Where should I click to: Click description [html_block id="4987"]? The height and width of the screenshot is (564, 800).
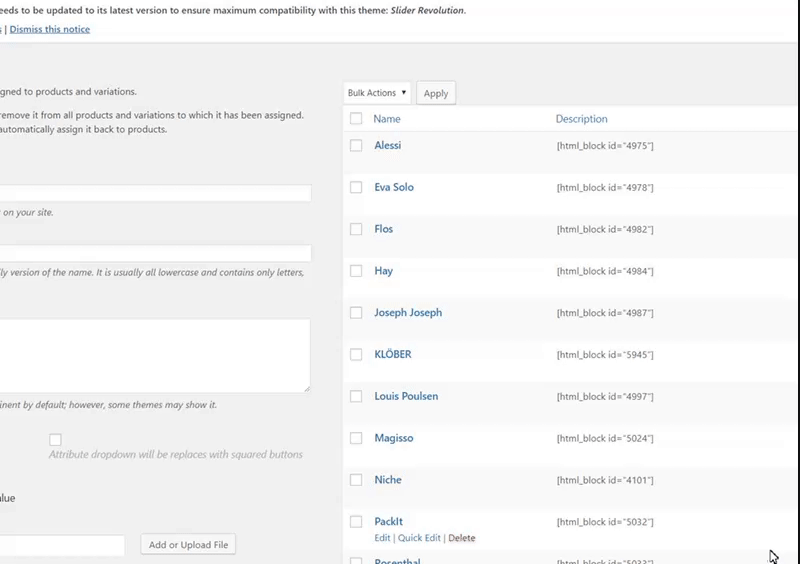605,313
